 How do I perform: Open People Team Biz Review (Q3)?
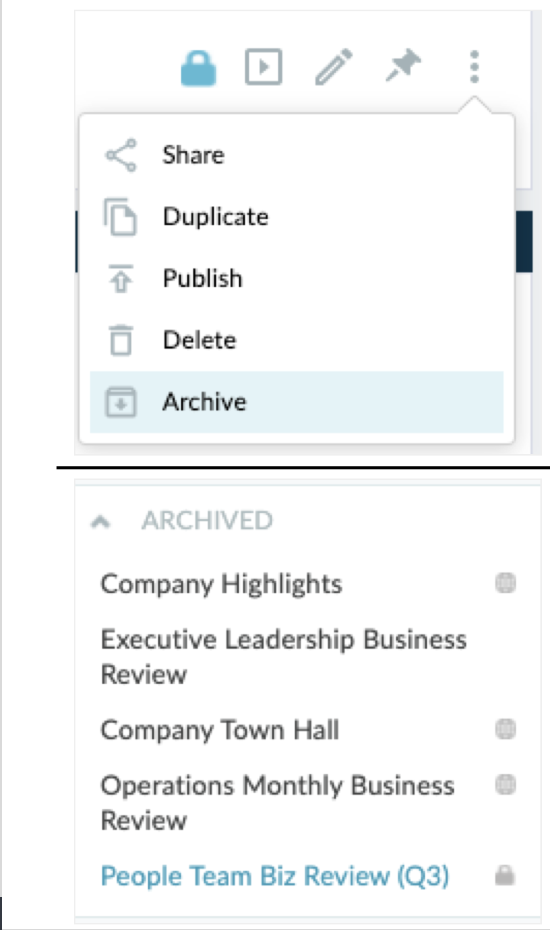(275, 877)
